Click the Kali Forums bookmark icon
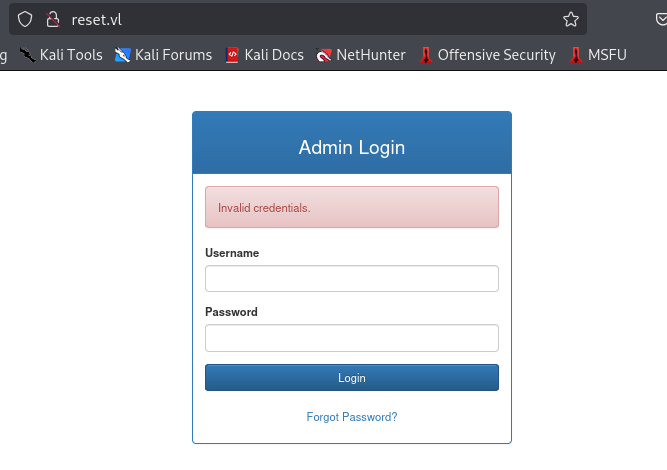 click(123, 55)
